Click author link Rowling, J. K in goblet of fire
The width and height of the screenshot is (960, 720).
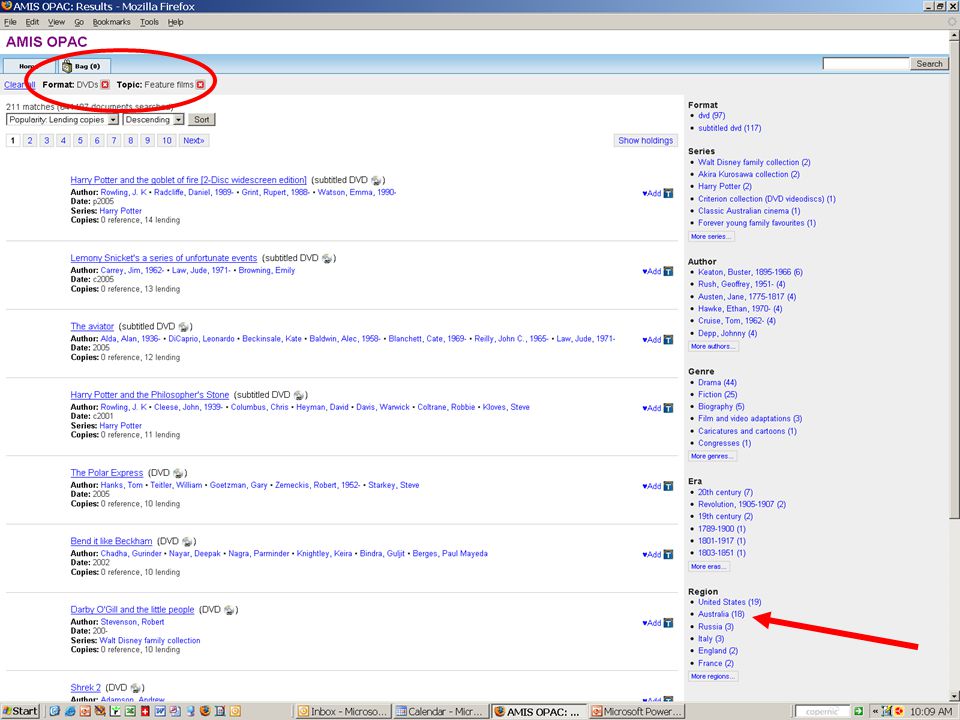(124, 192)
